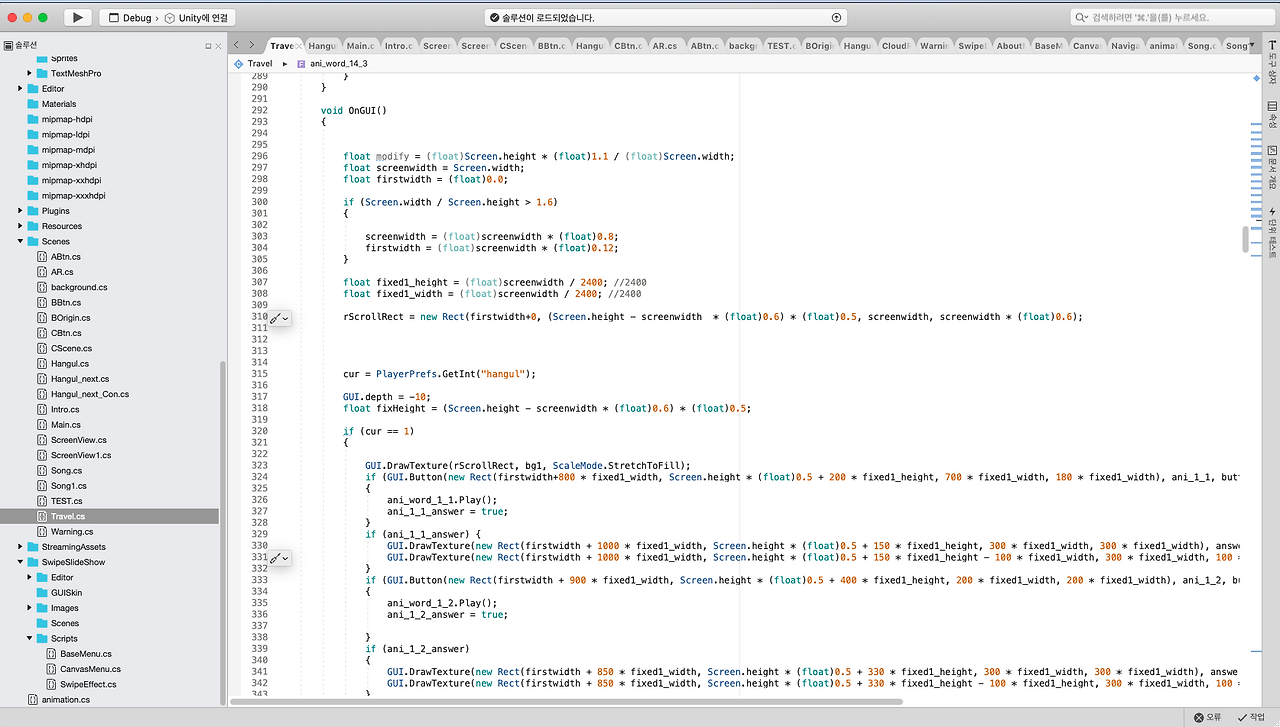Open CanvasMenu.cs under Scripts

(90, 669)
